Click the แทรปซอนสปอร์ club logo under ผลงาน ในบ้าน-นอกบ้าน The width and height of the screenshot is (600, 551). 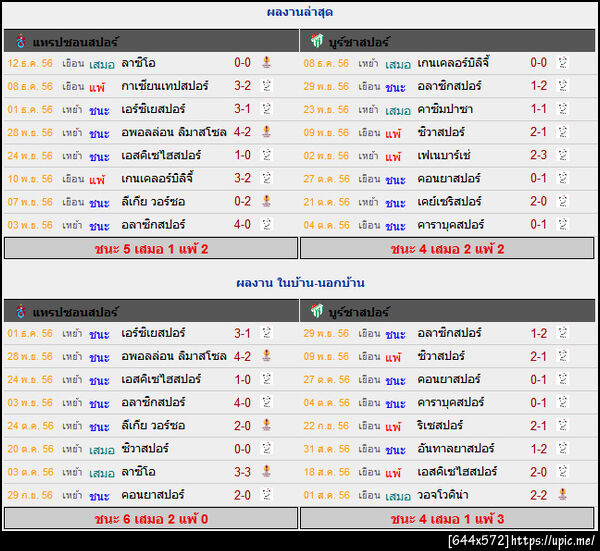(x=21, y=311)
